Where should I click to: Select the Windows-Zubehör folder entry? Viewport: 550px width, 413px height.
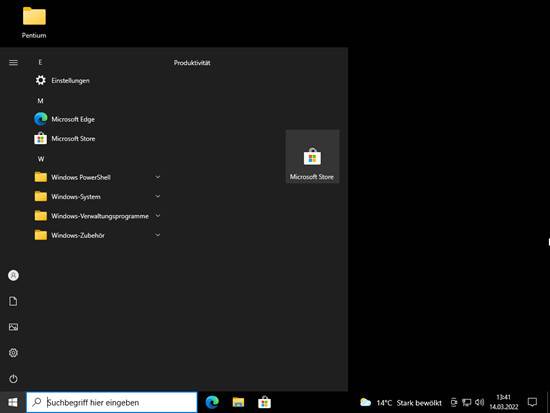pyautogui.click(x=97, y=235)
